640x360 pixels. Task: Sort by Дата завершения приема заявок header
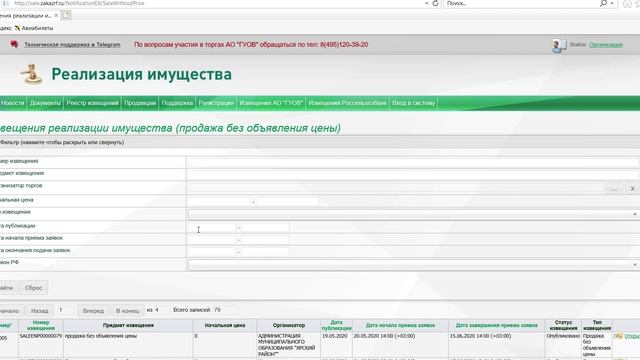point(497,325)
